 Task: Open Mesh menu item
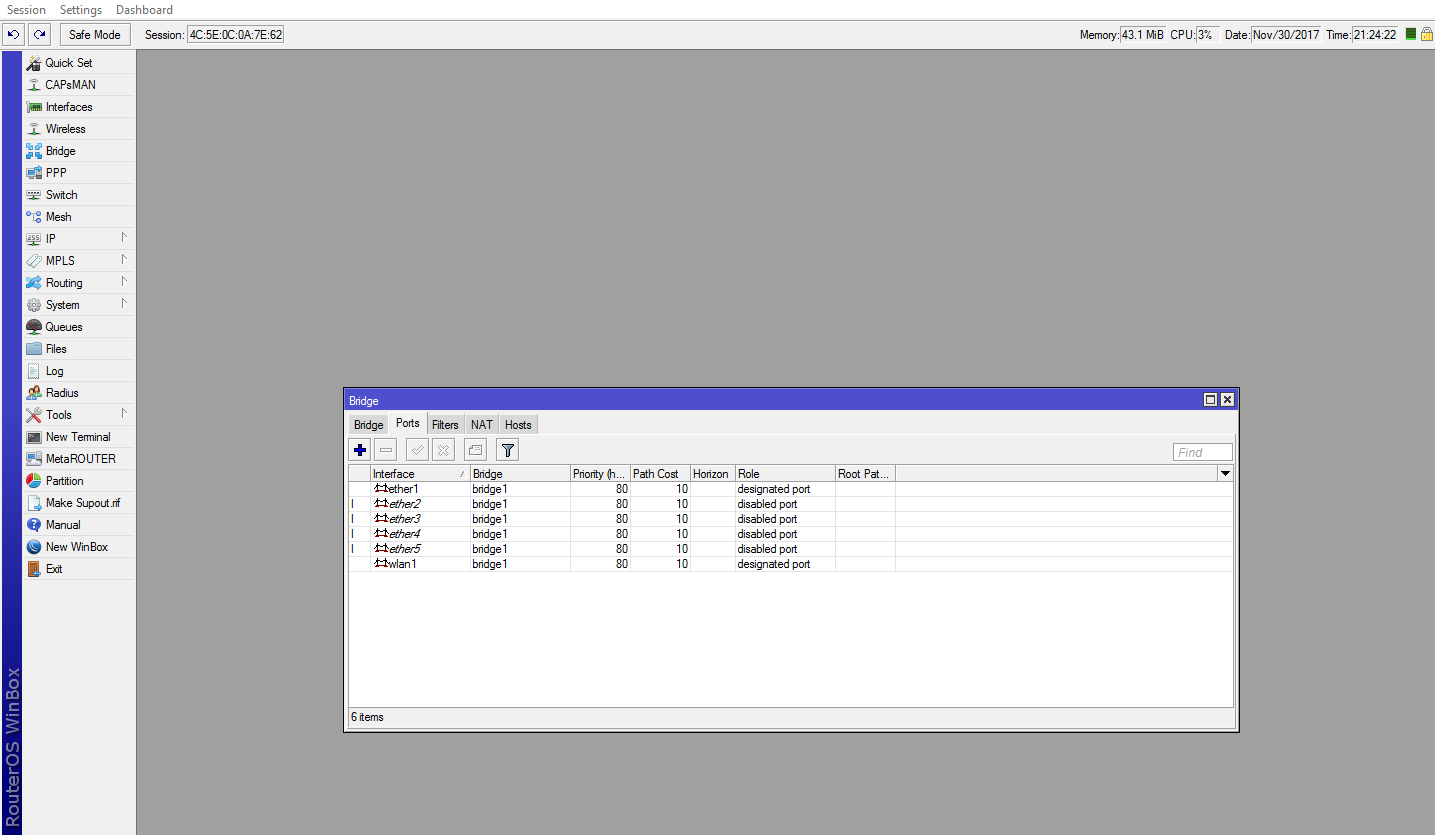click(x=79, y=217)
